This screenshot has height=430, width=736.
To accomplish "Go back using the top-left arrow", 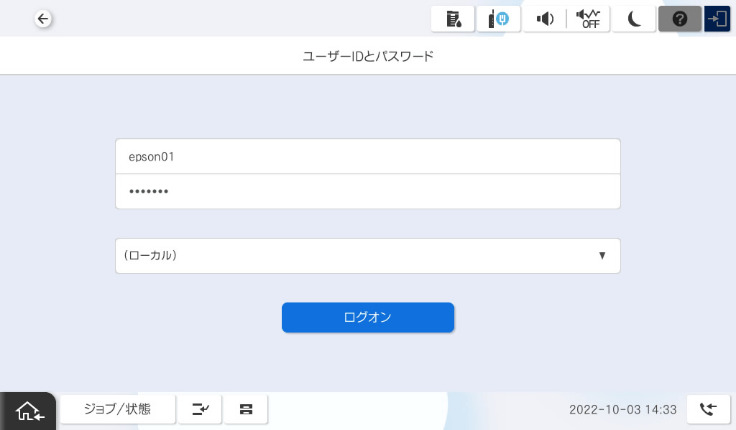I will [43, 19].
